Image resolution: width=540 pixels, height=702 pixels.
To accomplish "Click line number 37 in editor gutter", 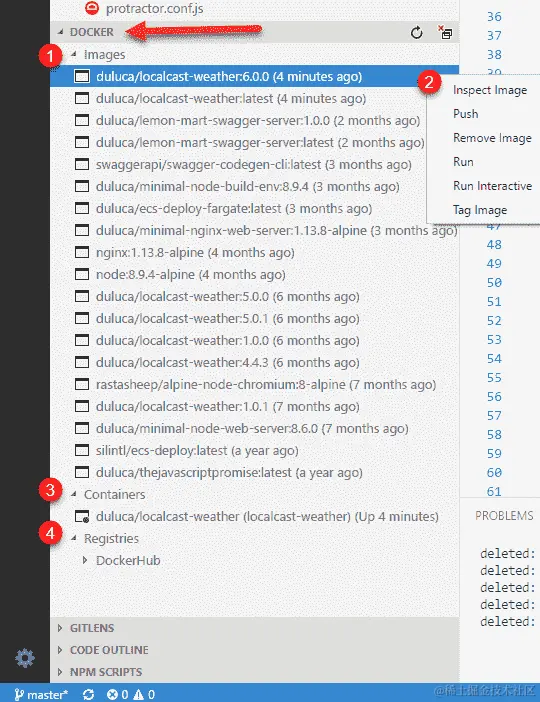I will (494, 35).
